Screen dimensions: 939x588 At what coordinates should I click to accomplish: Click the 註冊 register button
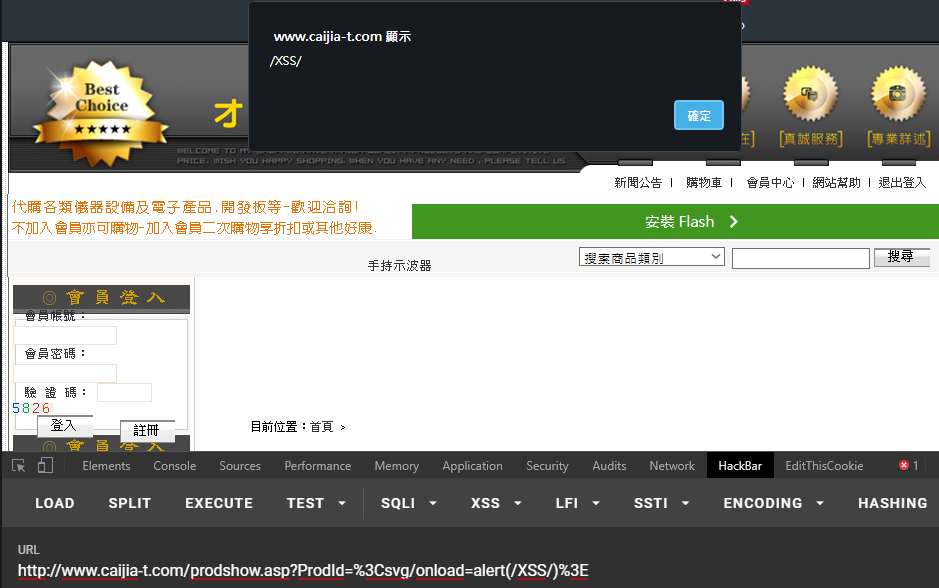click(x=147, y=431)
